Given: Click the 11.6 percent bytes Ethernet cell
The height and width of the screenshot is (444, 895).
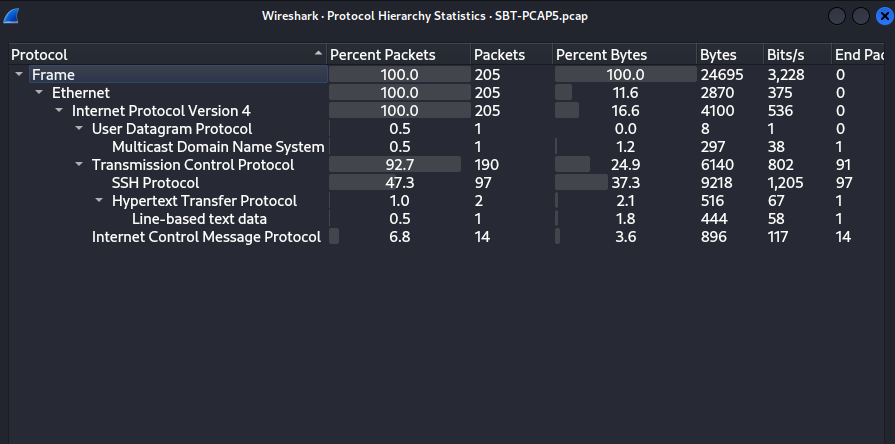Looking at the screenshot, I should coord(626,92).
